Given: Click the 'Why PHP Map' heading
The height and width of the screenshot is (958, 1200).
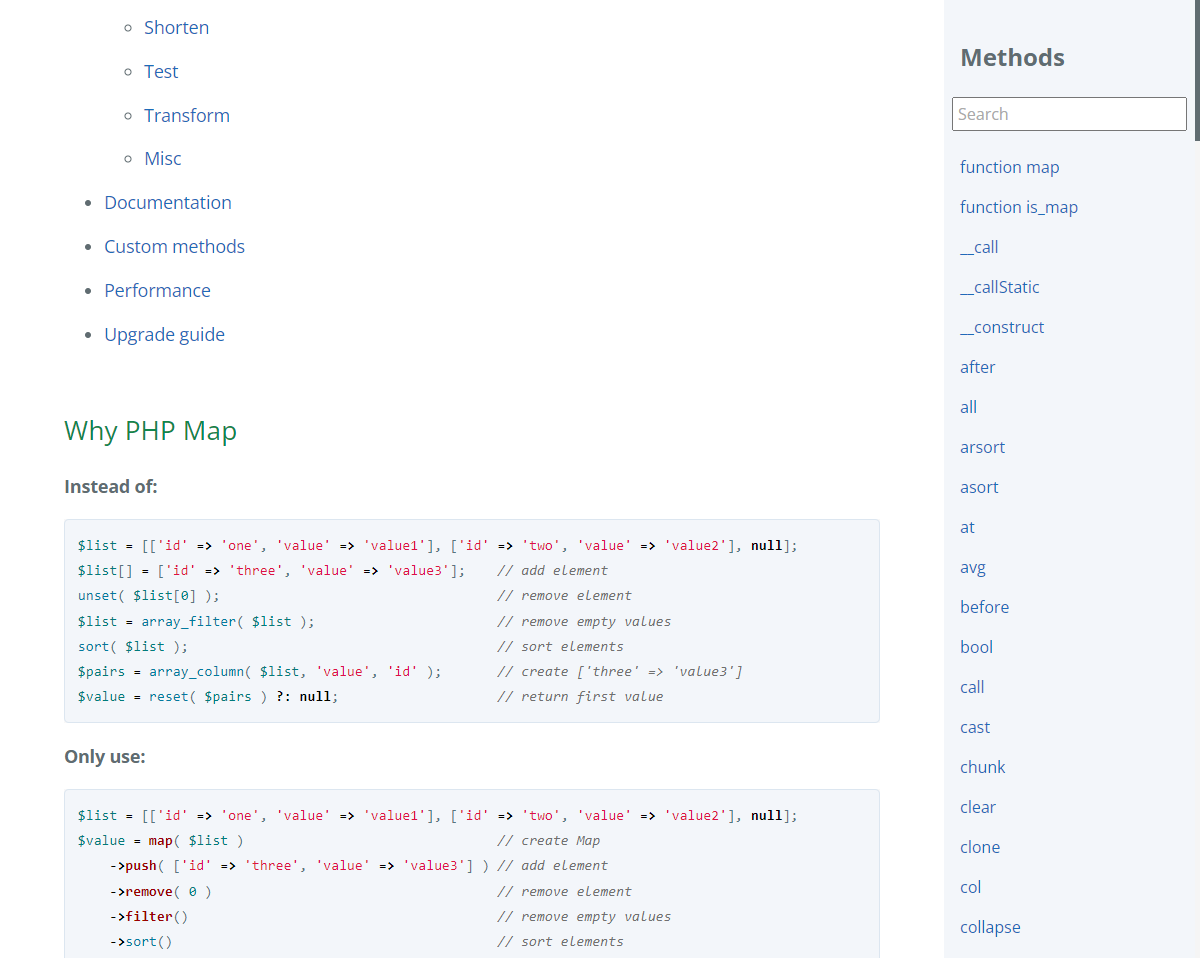Looking at the screenshot, I should [x=150, y=431].
